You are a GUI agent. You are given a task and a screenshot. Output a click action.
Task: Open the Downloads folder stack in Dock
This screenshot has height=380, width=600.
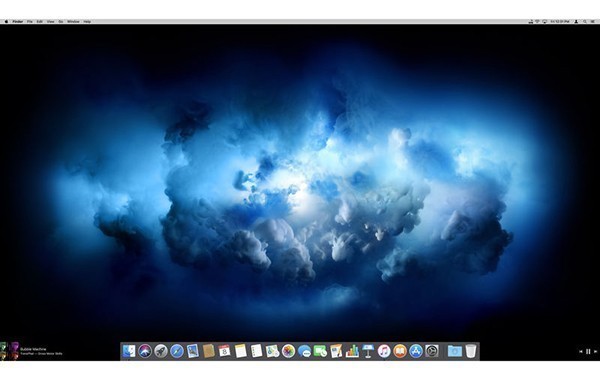(x=455, y=351)
